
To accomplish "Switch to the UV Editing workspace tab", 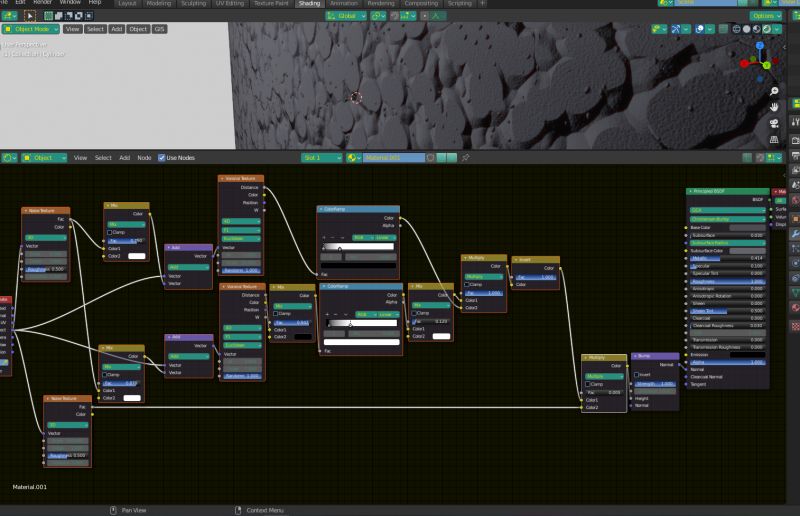I will point(230,4).
